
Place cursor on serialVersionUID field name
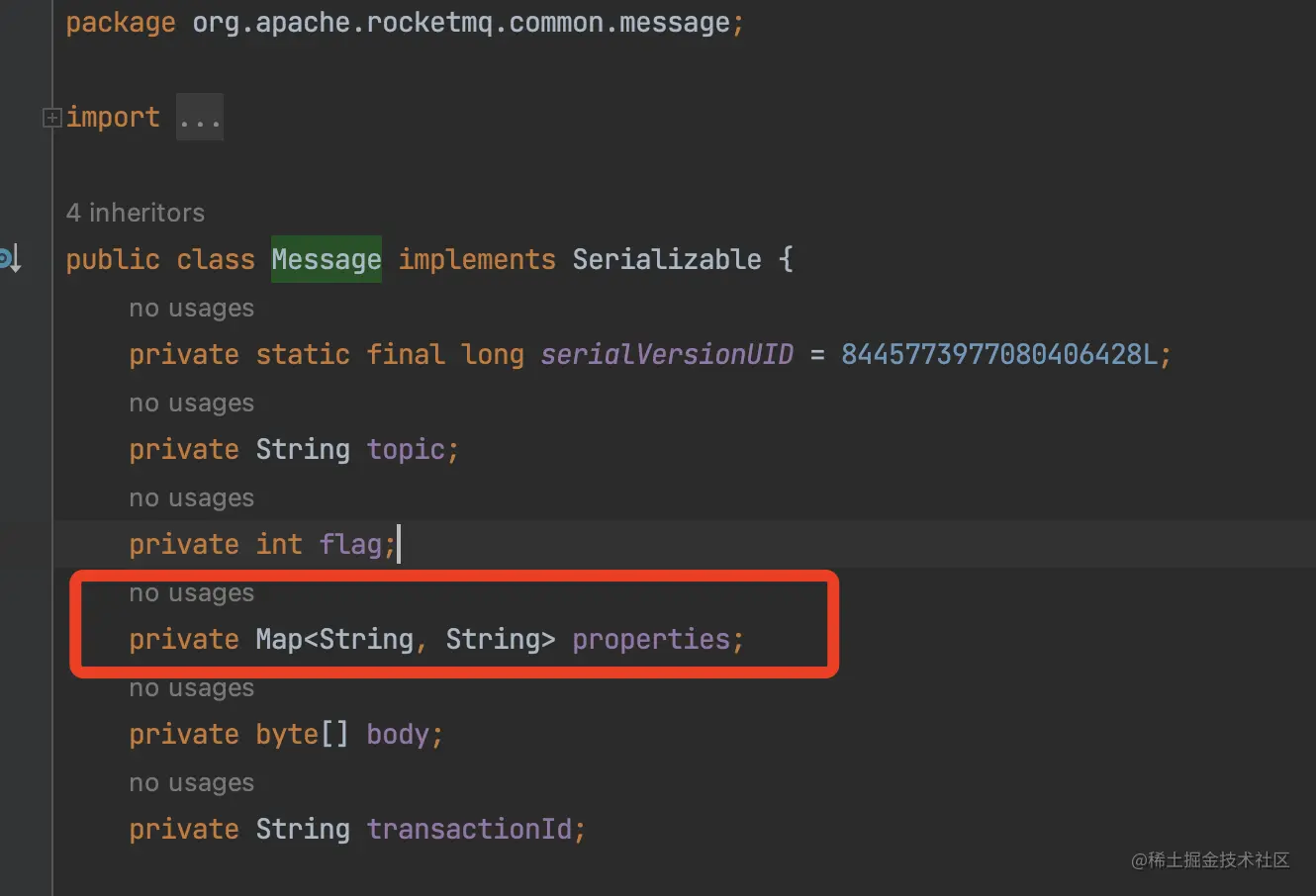(666, 354)
